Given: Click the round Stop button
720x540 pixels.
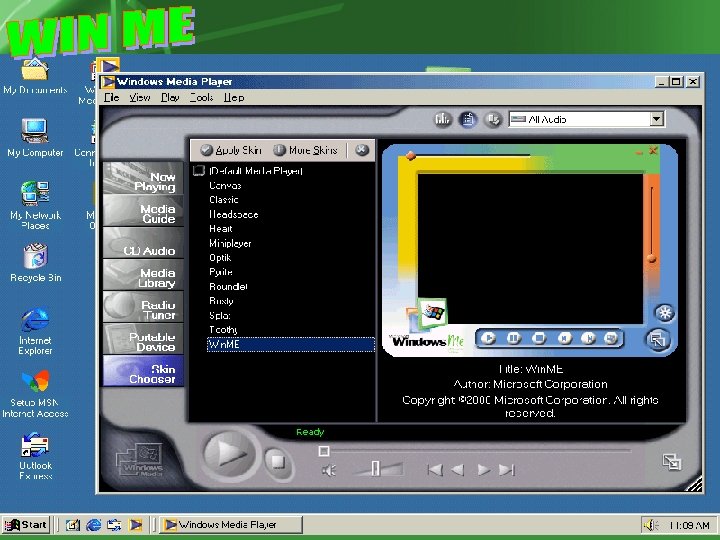Looking at the screenshot, I should coord(277,461).
